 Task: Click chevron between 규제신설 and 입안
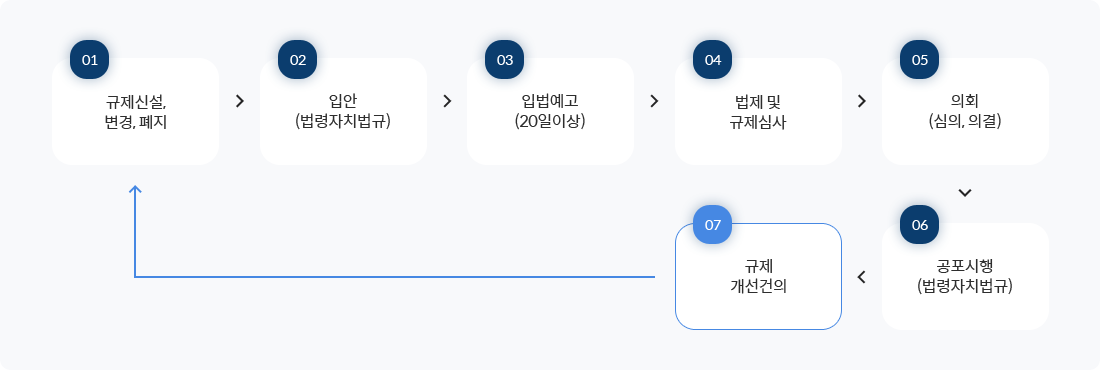click(240, 101)
